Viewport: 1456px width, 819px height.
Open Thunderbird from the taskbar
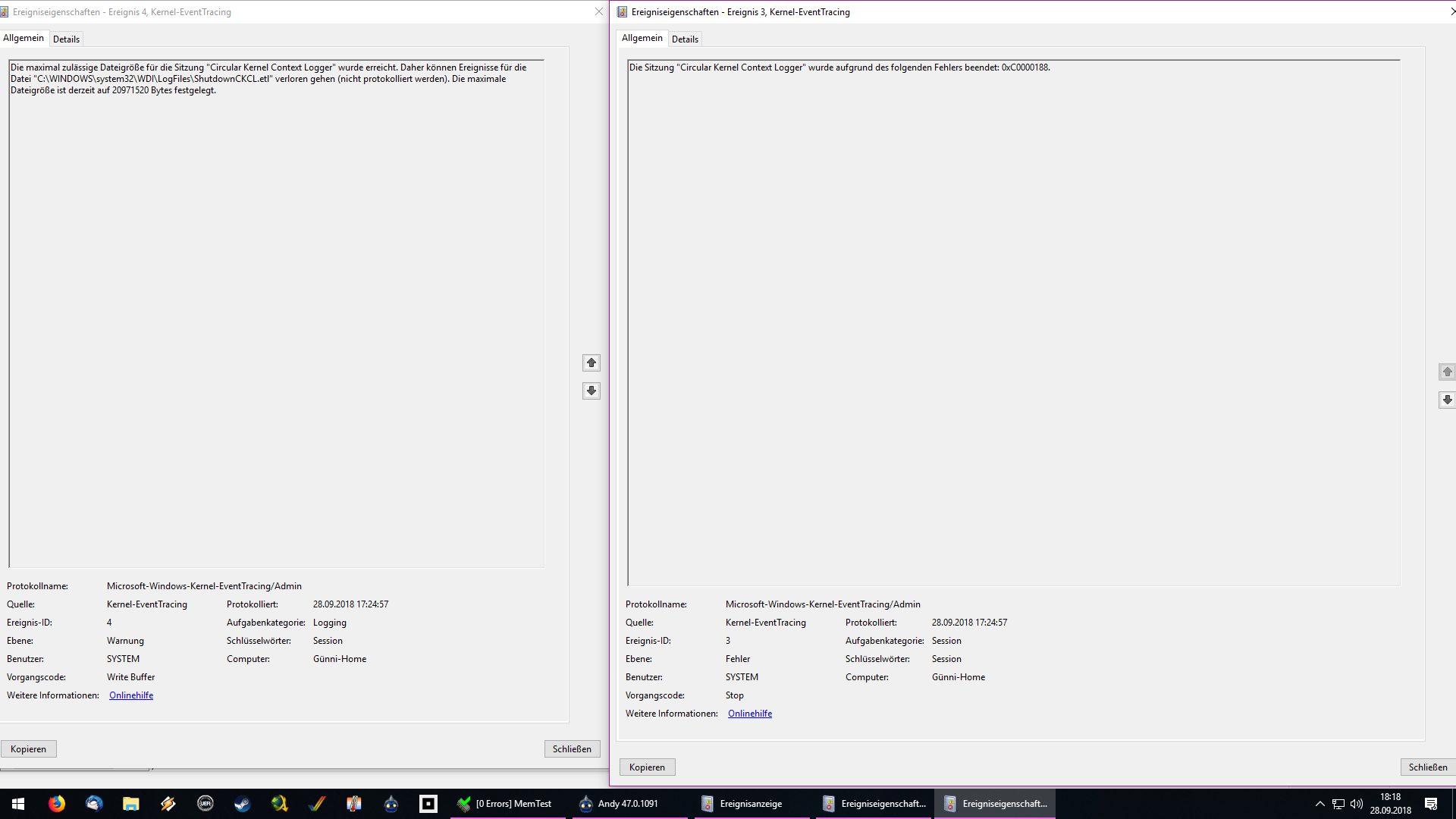coord(94,804)
